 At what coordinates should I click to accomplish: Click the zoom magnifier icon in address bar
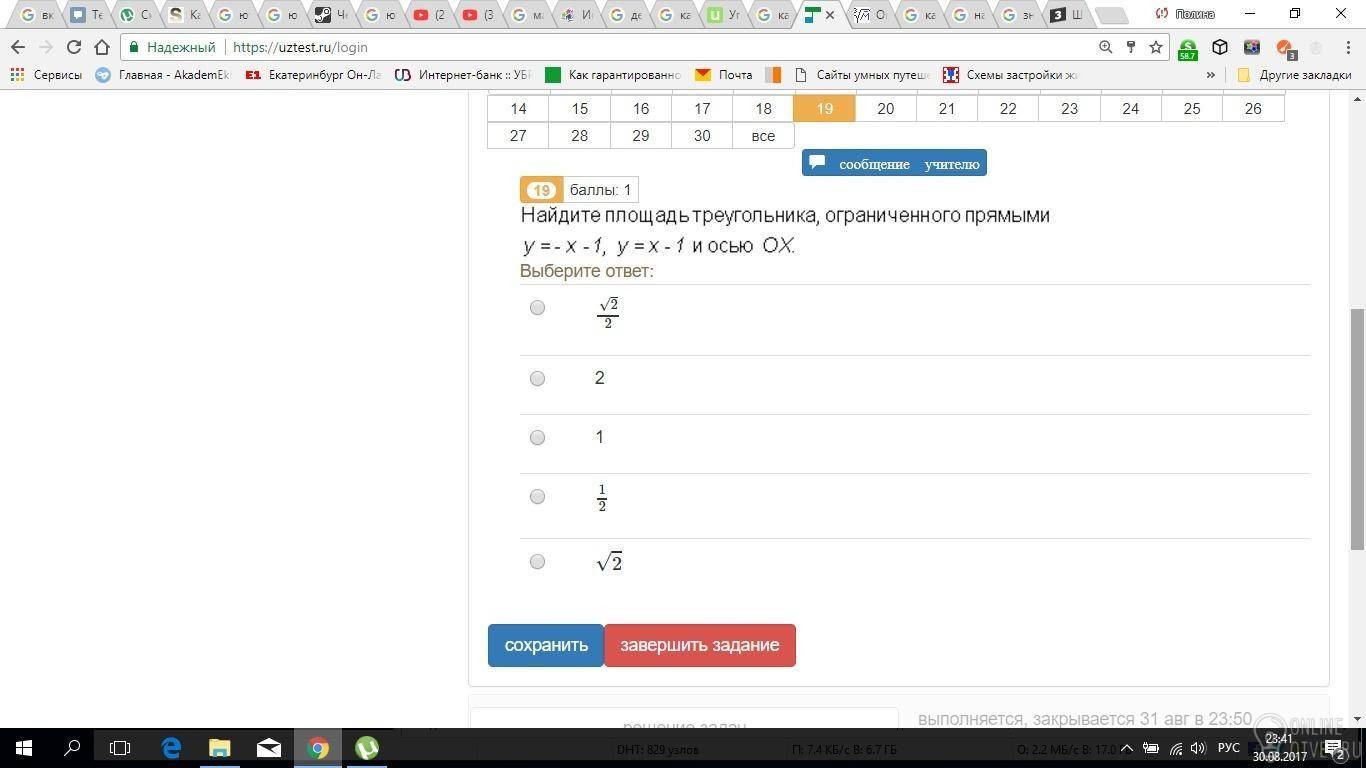[x=1105, y=47]
